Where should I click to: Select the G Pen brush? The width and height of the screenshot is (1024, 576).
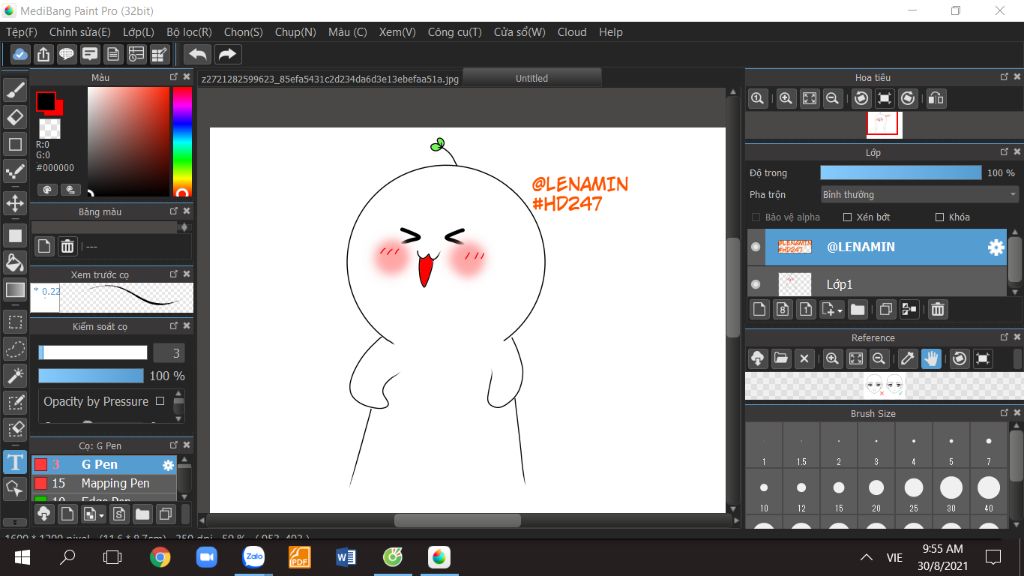(x=104, y=465)
